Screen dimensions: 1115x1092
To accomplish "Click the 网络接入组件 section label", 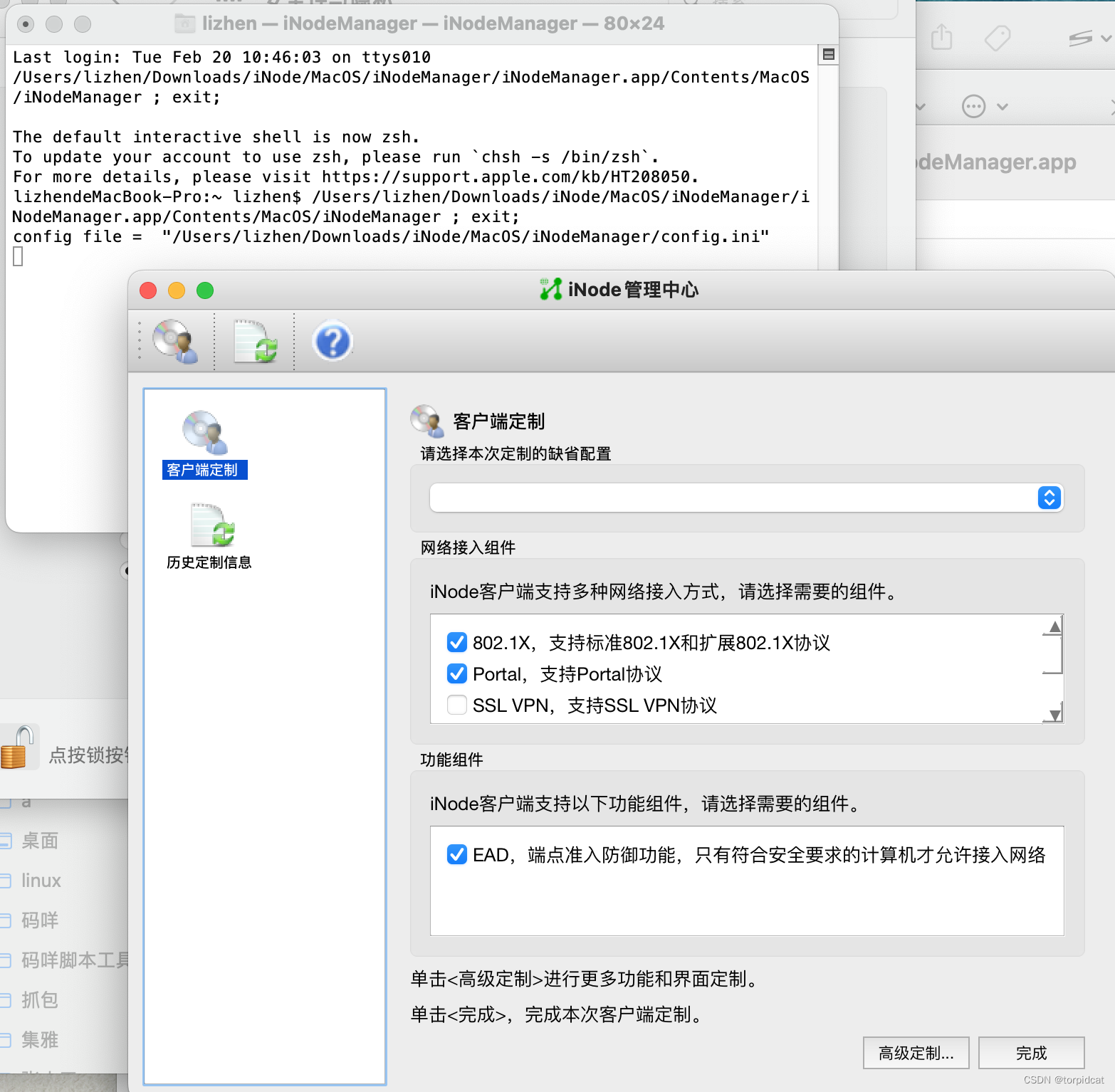I will pos(468,547).
